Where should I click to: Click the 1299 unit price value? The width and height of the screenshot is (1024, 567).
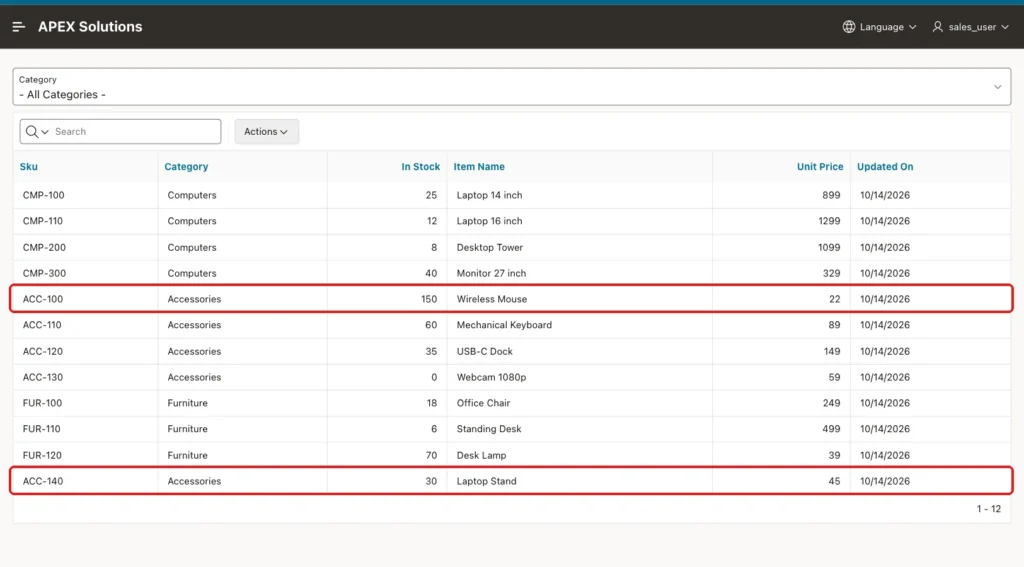[x=829, y=221]
